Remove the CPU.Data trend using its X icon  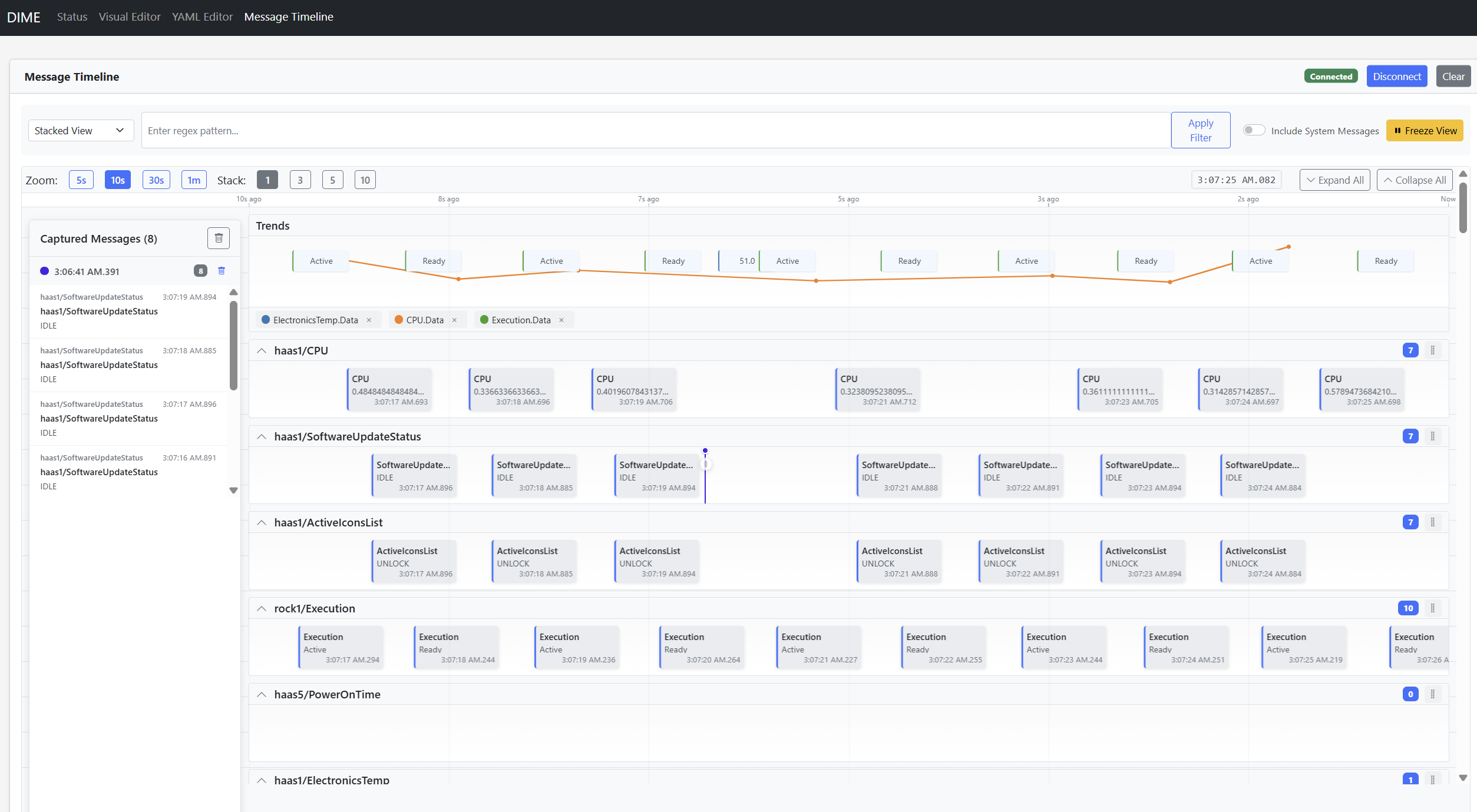point(454,320)
